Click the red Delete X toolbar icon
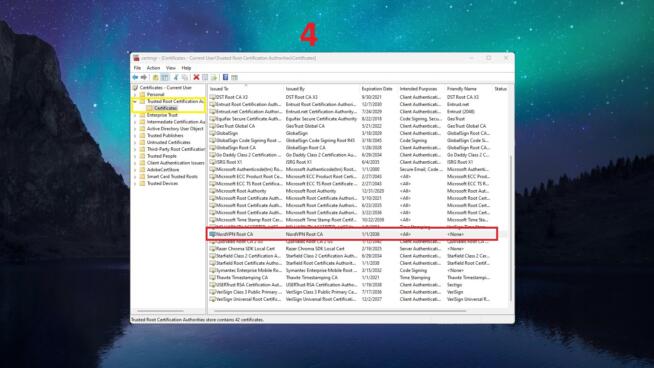The image size is (654, 368). pyautogui.click(x=196, y=78)
